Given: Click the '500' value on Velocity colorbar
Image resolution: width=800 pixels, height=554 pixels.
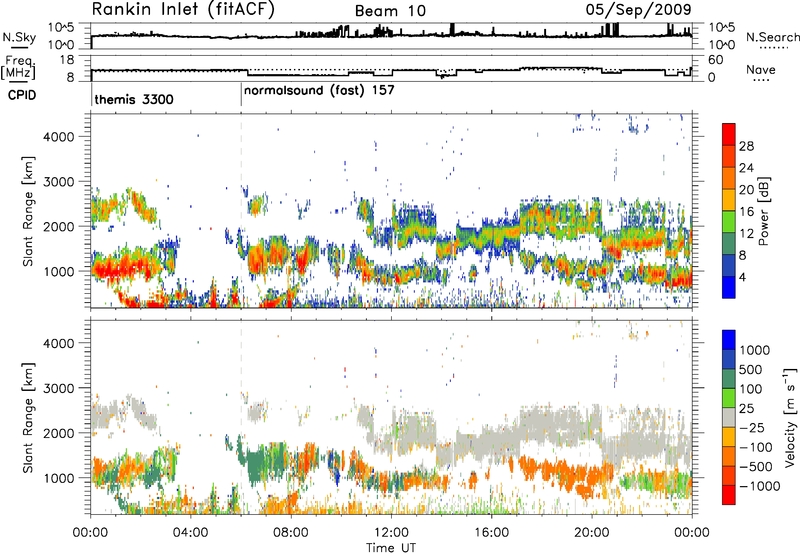Looking at the screenshot, I should 753,369.
